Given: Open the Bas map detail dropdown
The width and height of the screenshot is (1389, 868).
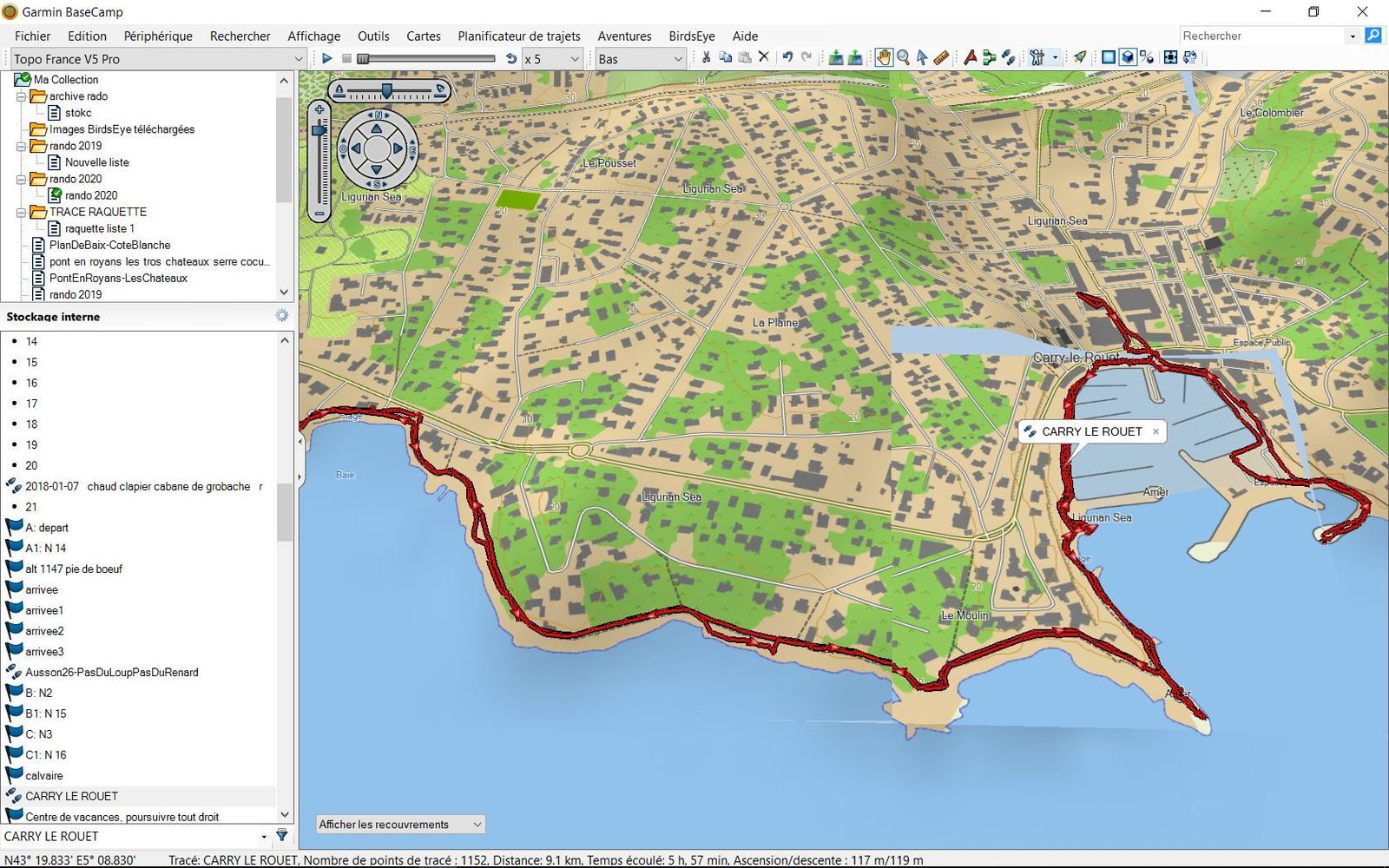Looking at the screenshot, I should point(641,58).
